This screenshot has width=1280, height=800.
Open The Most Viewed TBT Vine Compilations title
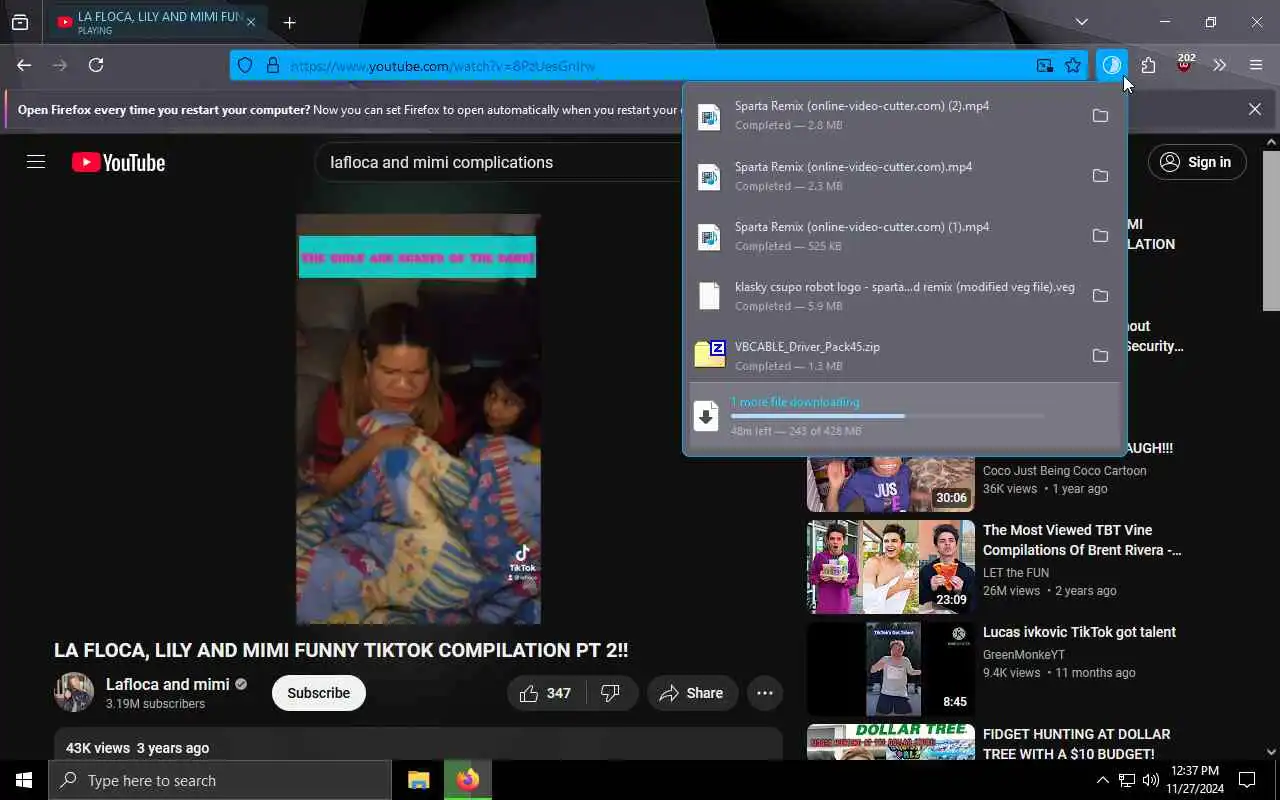pyautogui.click(x=1082, y=540)
